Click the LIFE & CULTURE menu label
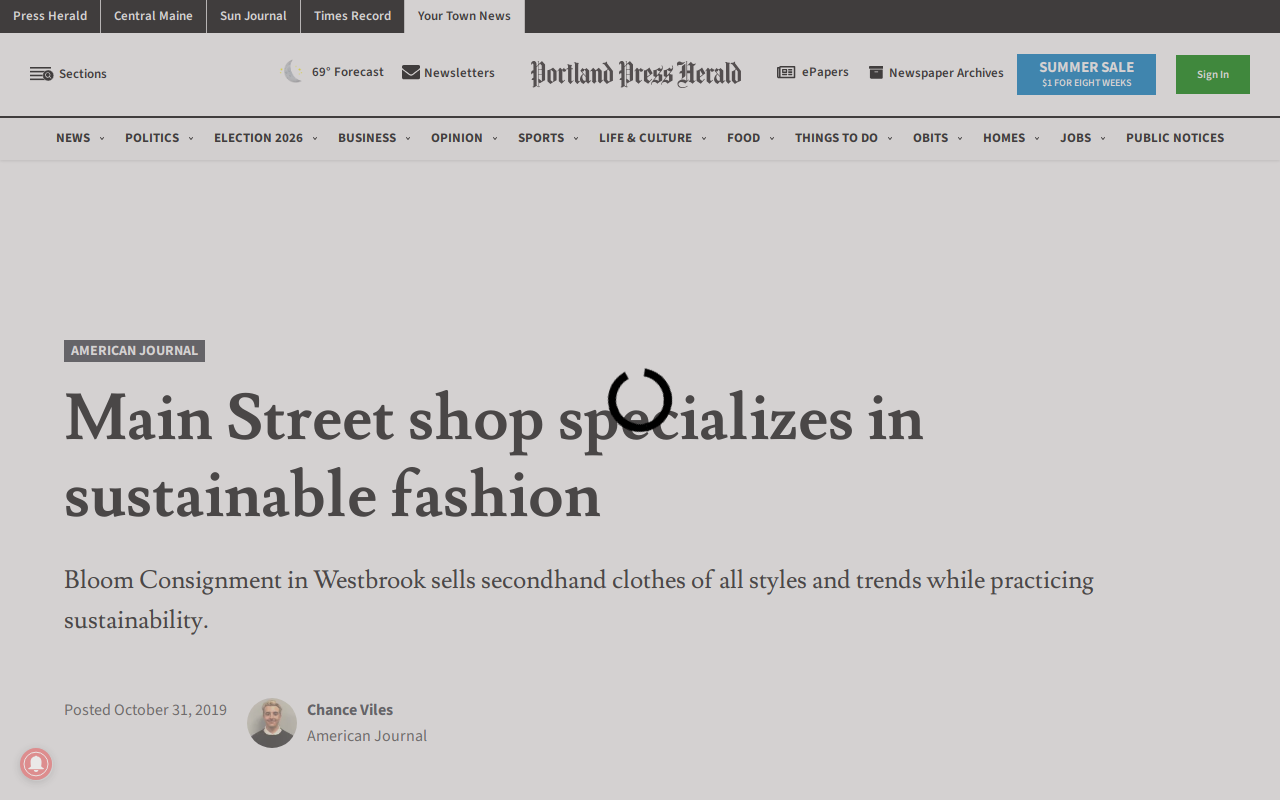 pyautogui.click(x=645, y=138)
